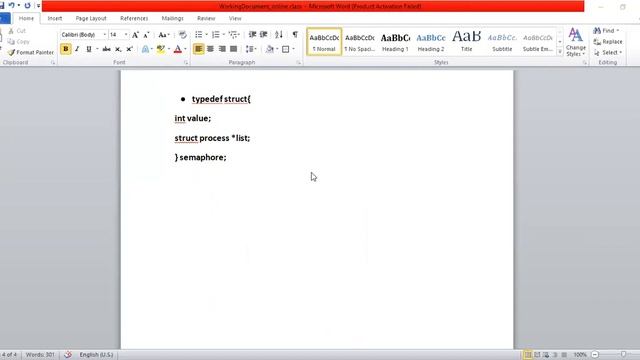Image resolution: width=640 pixels, height=360 pixels.
Task: Toggle Italic formatting
Action: (77, 49)
